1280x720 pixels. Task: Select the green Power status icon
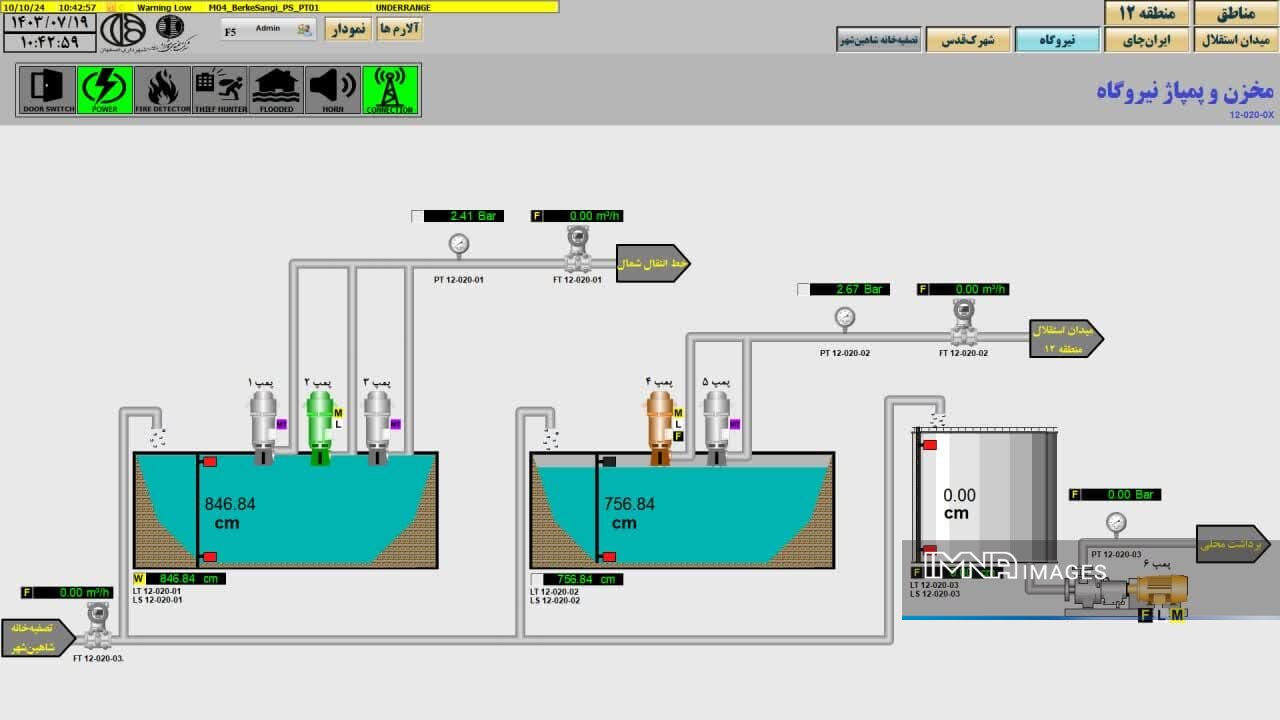coord(105,90)
